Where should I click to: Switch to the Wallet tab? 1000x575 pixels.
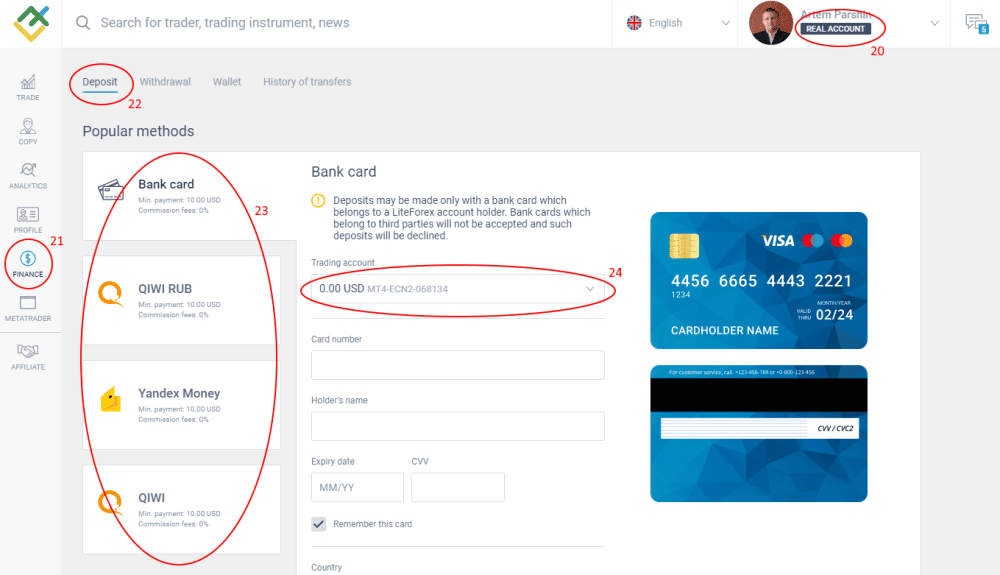(x=227, y=82)
